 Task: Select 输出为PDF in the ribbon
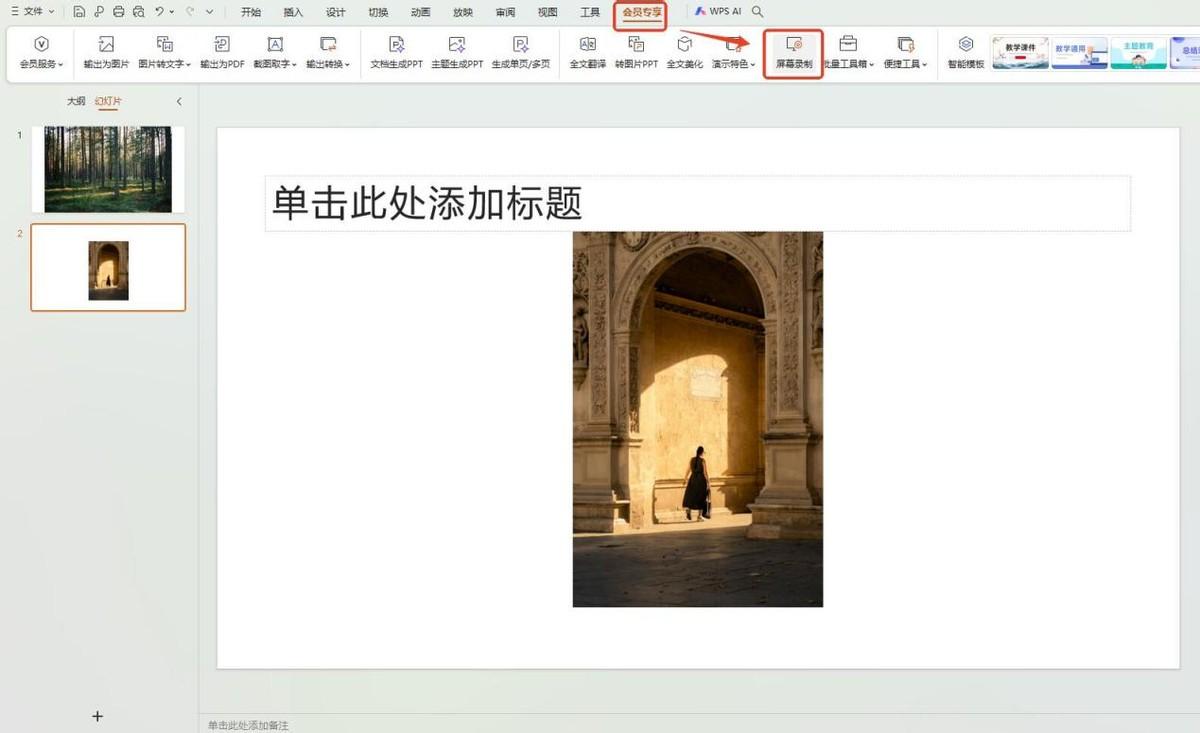222,45
